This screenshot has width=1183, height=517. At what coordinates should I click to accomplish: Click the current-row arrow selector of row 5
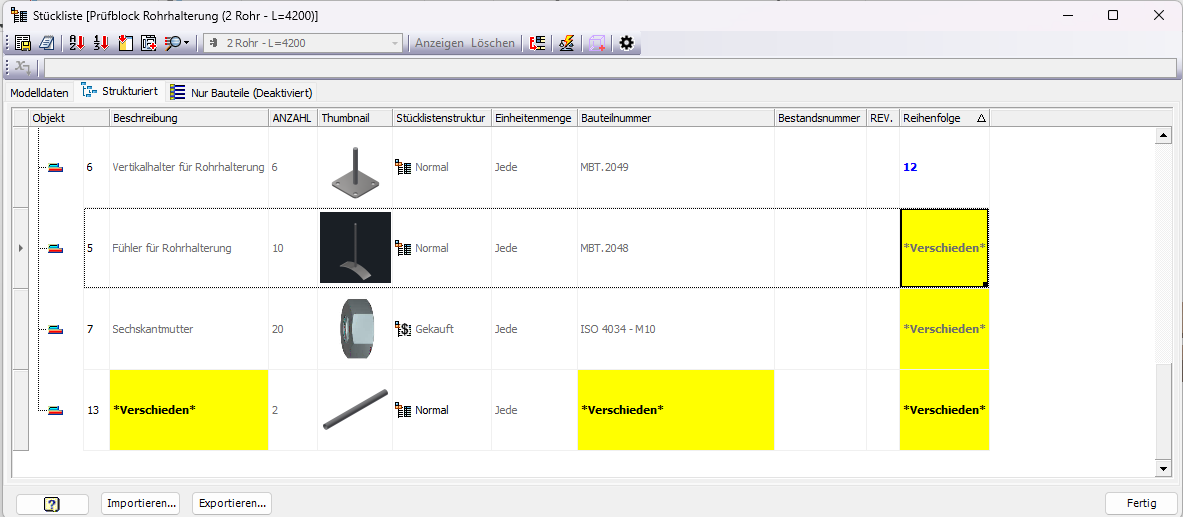(21, 248)
